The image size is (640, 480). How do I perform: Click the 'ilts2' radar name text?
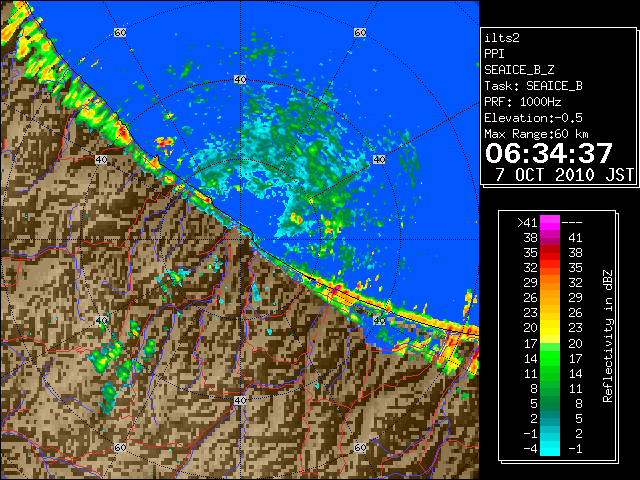point(502,38)
